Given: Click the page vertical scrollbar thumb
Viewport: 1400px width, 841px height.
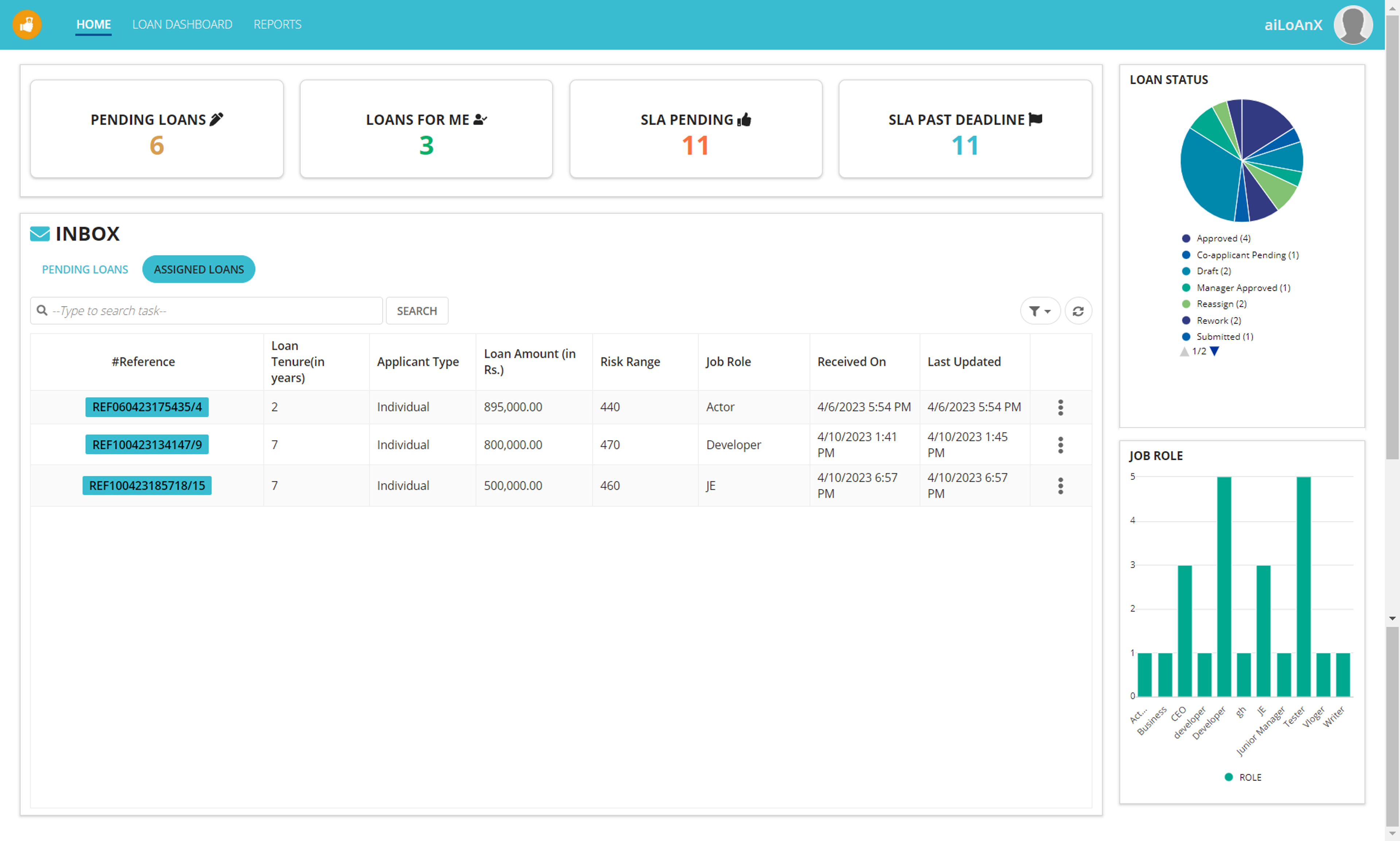Looking at the screenshot, I should (x=1393, y=238).
